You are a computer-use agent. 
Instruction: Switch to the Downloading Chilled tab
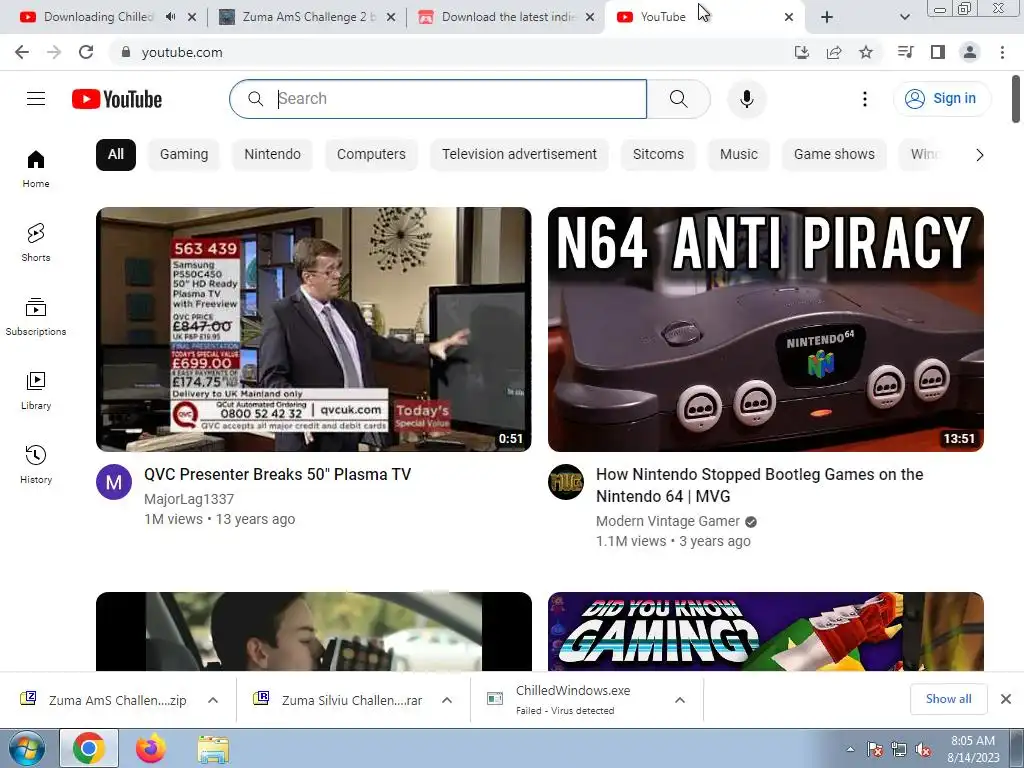point(98,17)
